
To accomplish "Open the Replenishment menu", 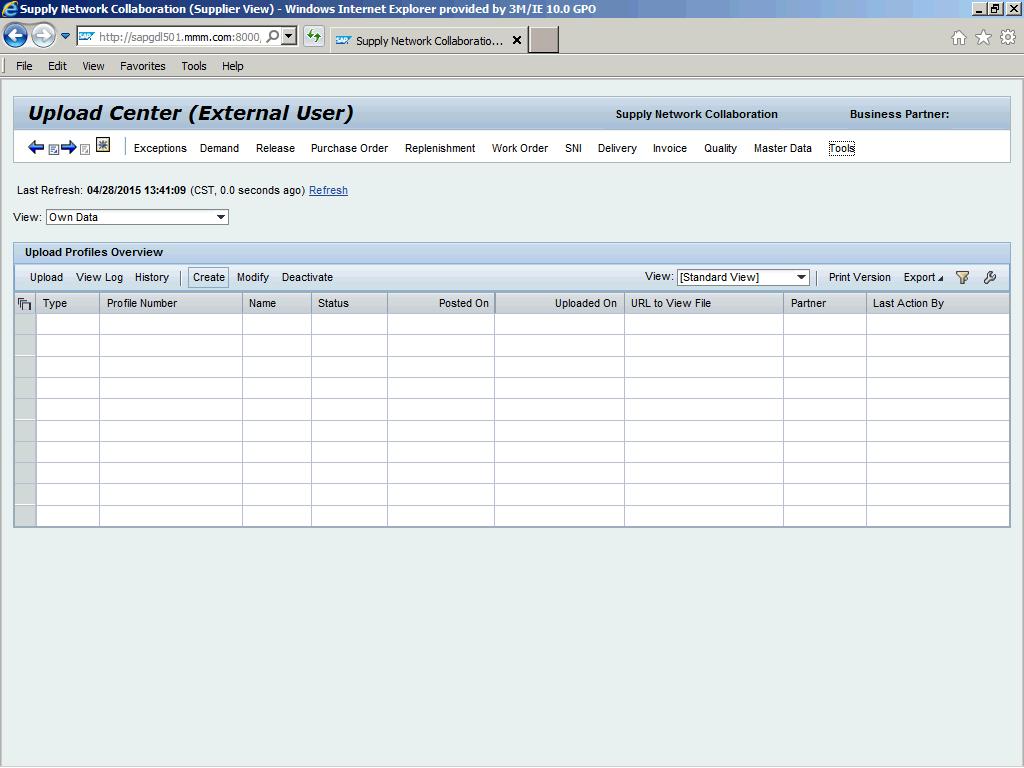I will coord(440,148).
